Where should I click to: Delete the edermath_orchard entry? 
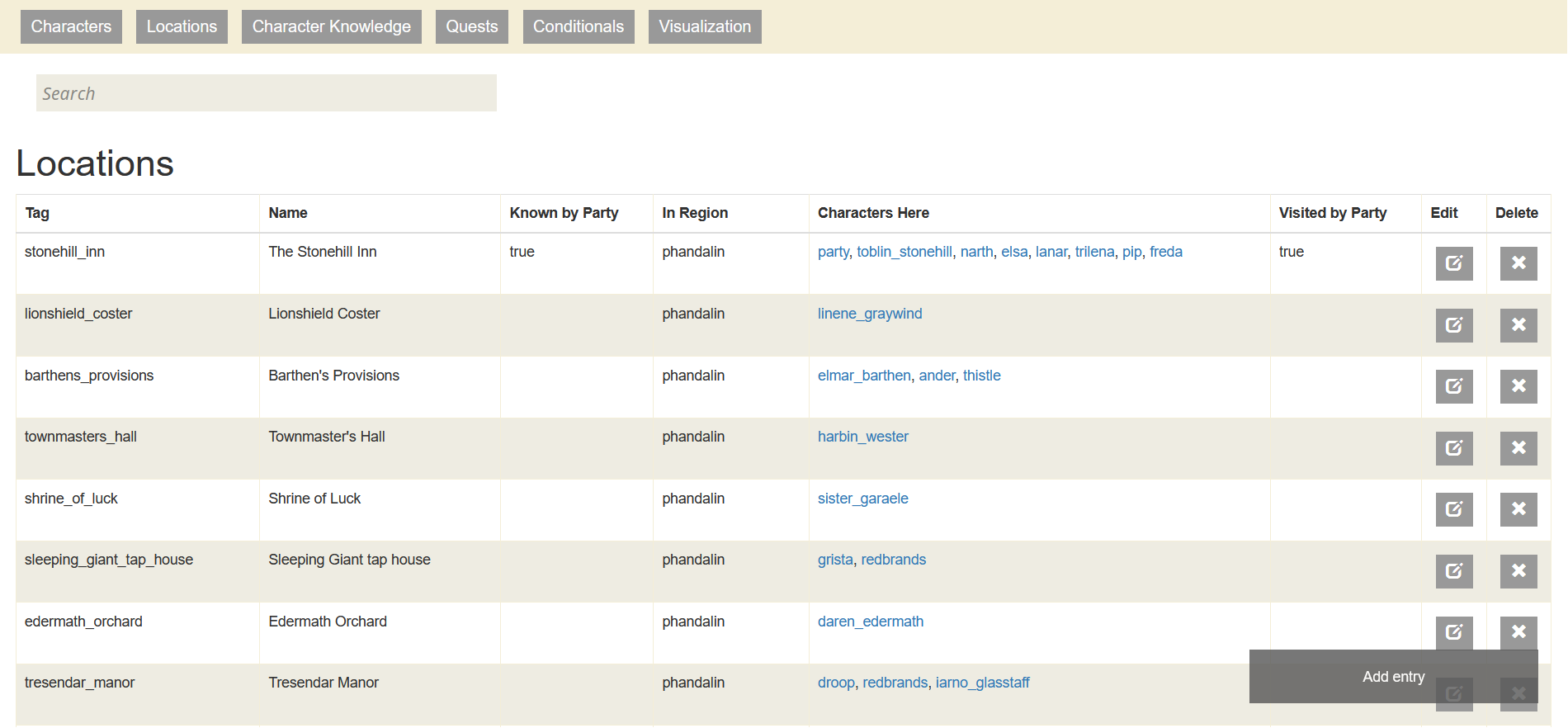point(1518,632)
